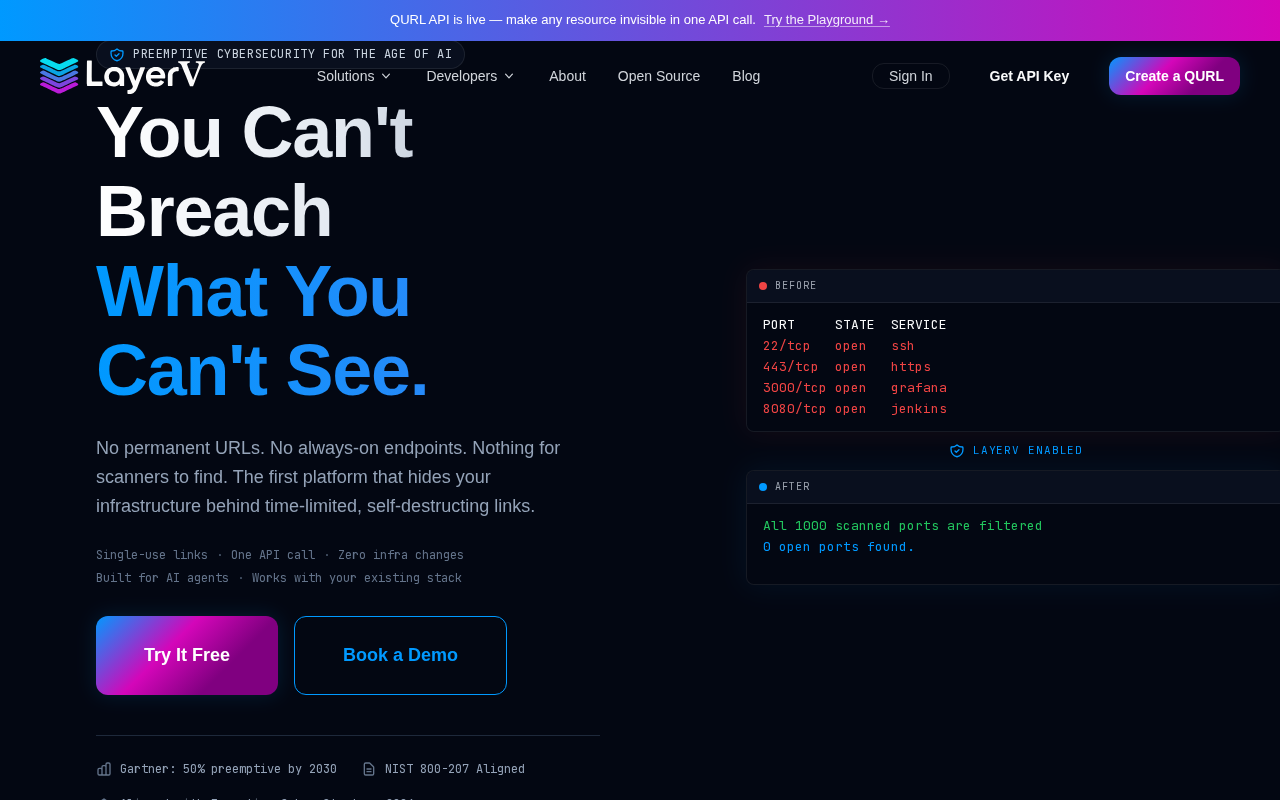Image resolution: width=1280 pixels, height=800 pixels.
Task: Click the announcement text 'QURL API is live'
Action: 573,20
